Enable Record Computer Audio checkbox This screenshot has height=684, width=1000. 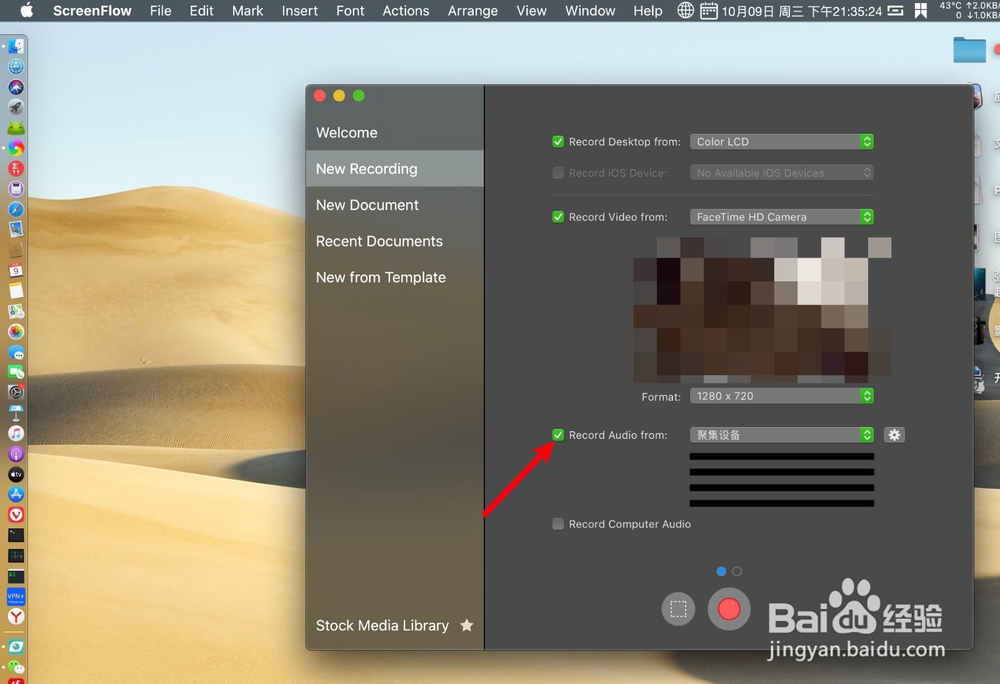pos(558,524)
